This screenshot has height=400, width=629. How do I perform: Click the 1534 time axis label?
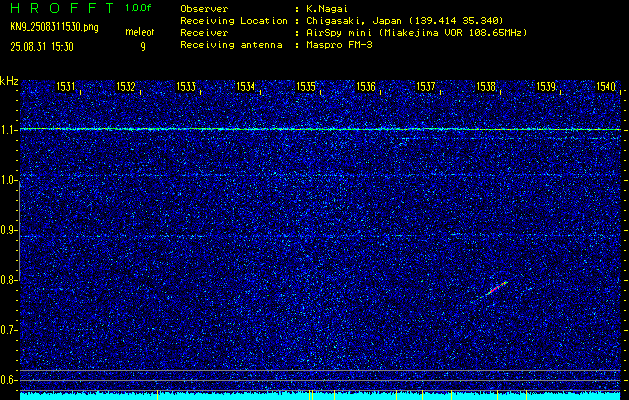point(246,86)
